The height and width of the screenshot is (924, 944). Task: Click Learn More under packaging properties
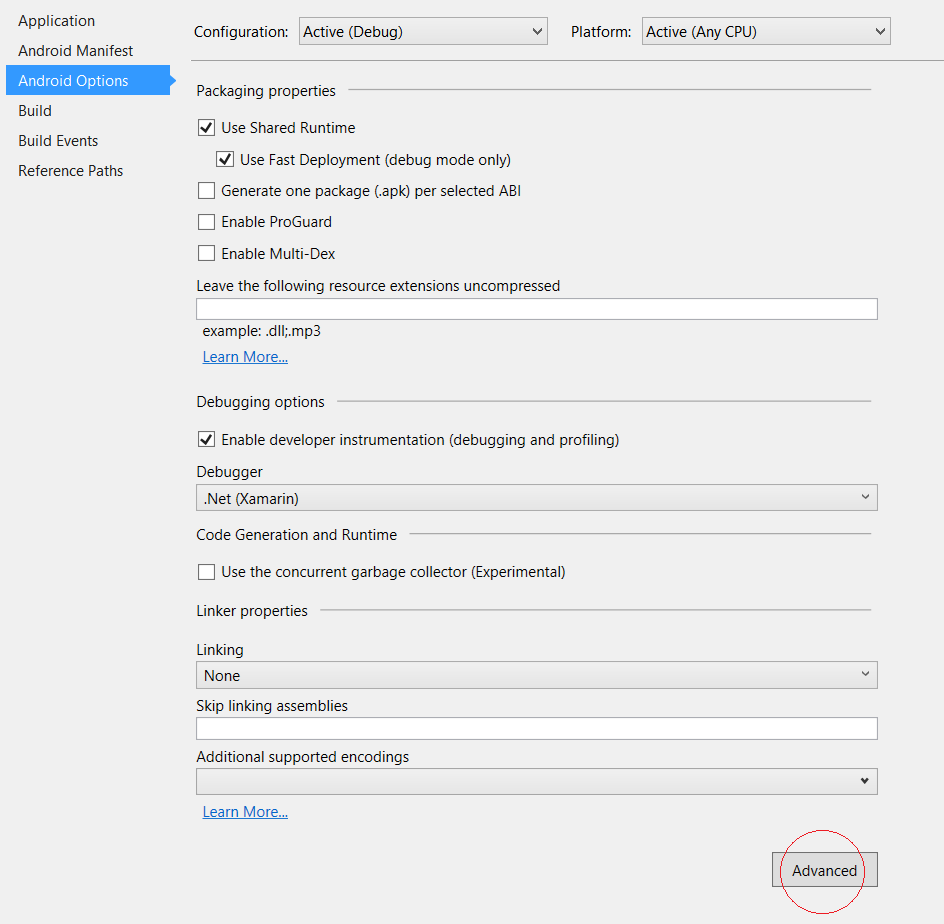coord(245,357)
